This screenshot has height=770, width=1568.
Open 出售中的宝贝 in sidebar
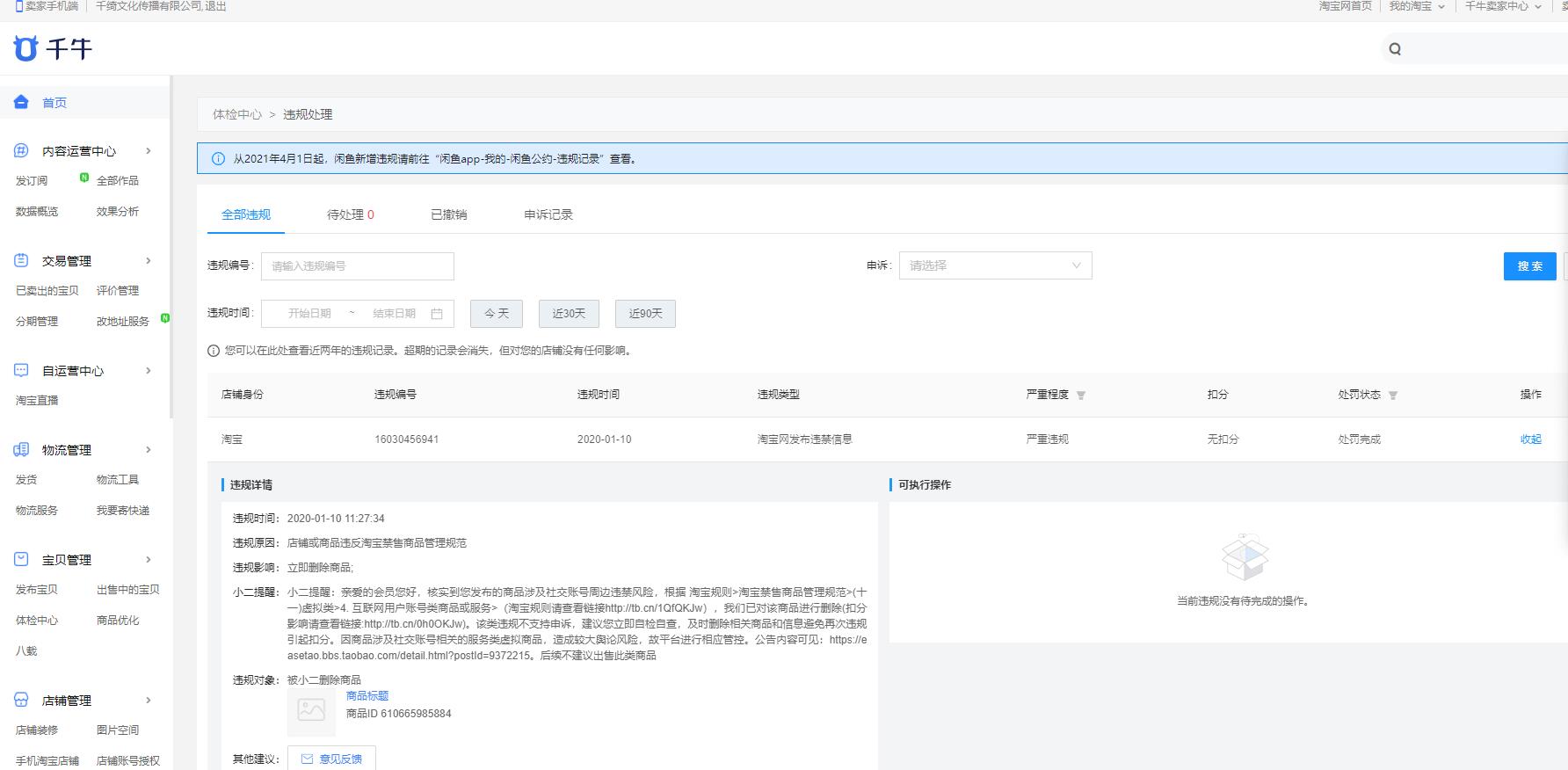(x=128, y=590)
